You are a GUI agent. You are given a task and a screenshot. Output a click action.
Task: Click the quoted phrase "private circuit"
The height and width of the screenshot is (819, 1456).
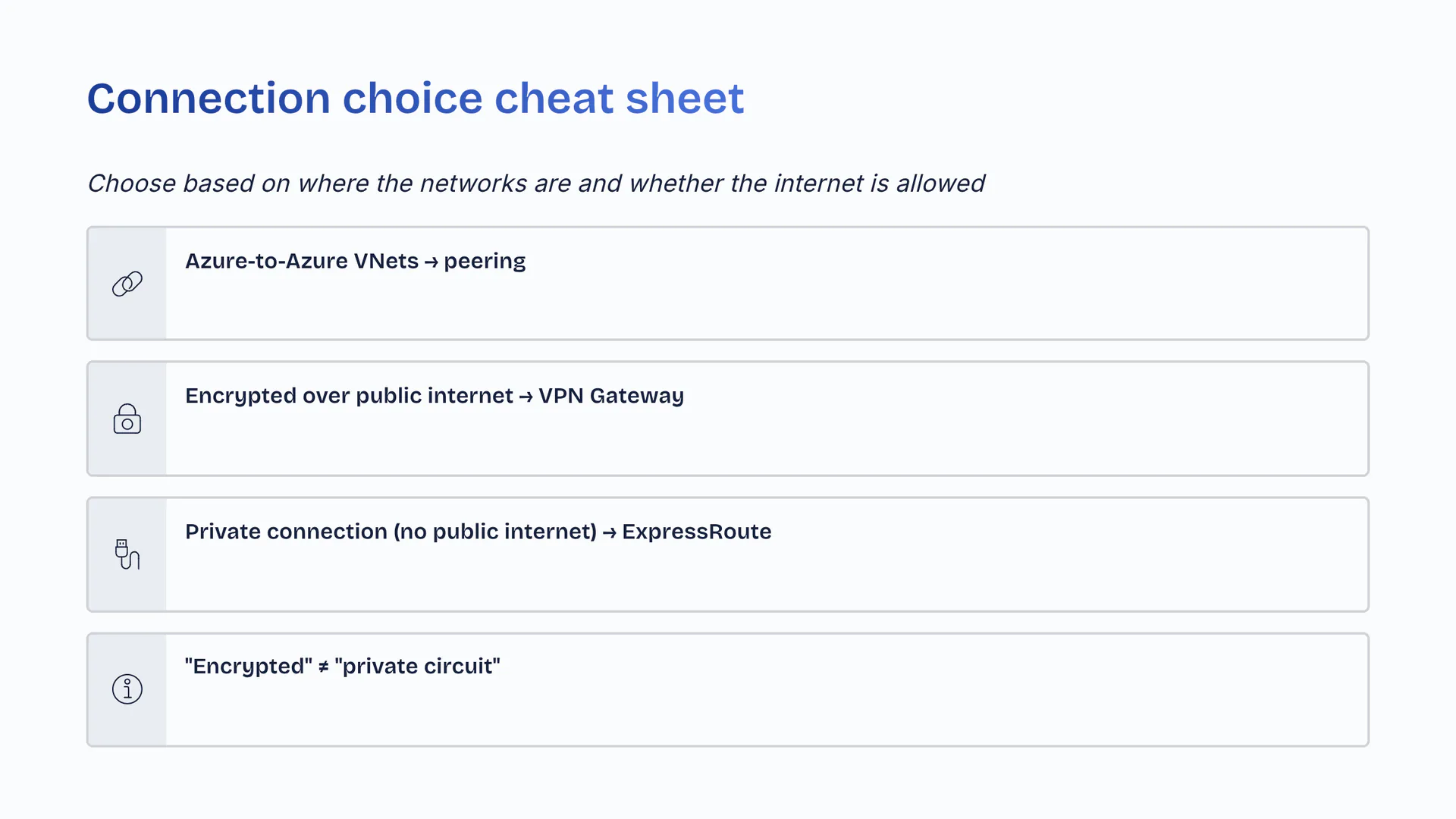click(x=417, y=667)
